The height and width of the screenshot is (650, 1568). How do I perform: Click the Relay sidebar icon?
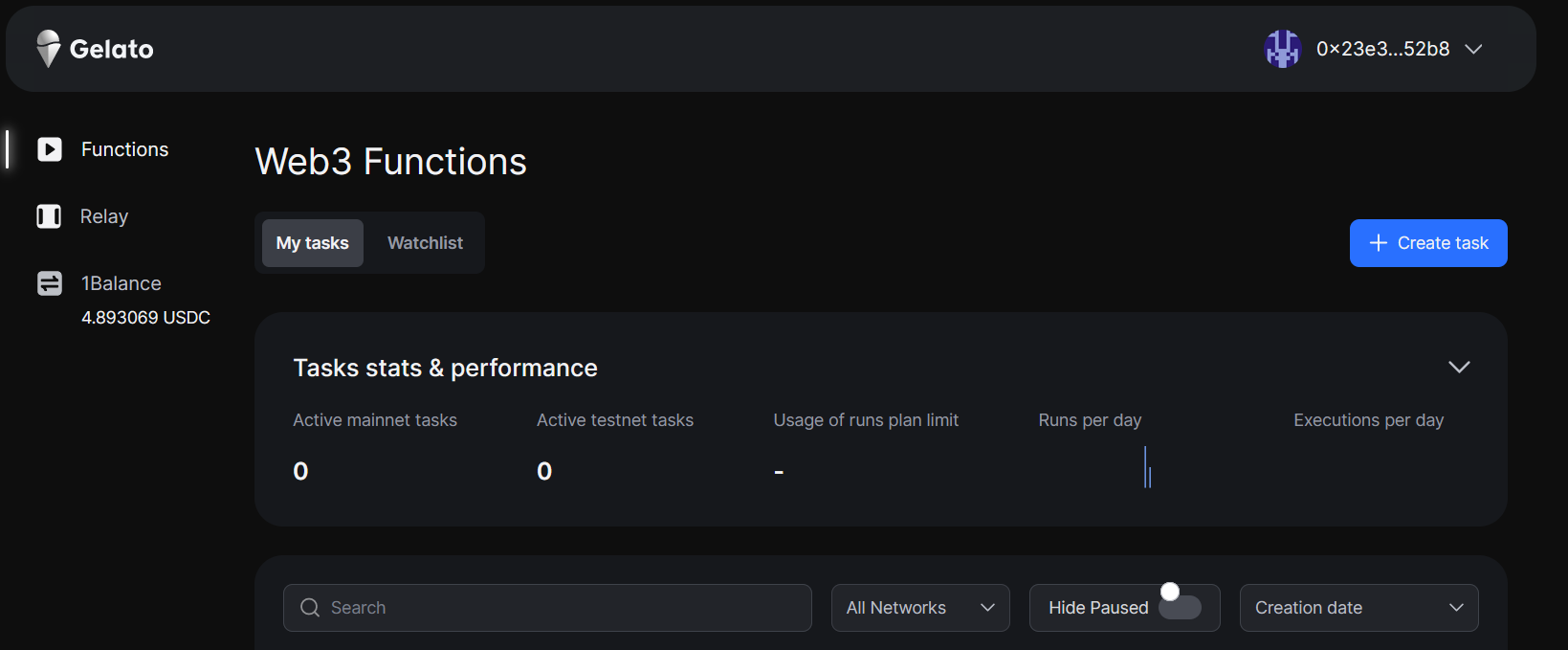(x=49, y=216)
